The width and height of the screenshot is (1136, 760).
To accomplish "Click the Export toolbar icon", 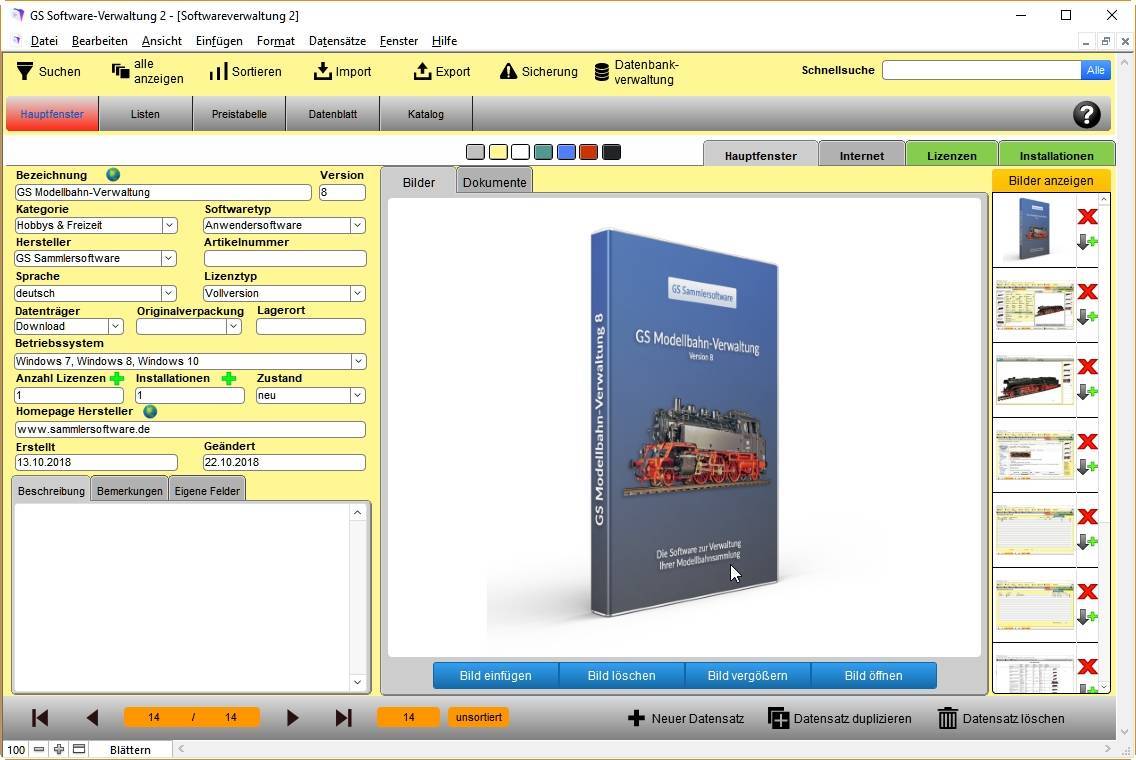I will pos(422,71).
